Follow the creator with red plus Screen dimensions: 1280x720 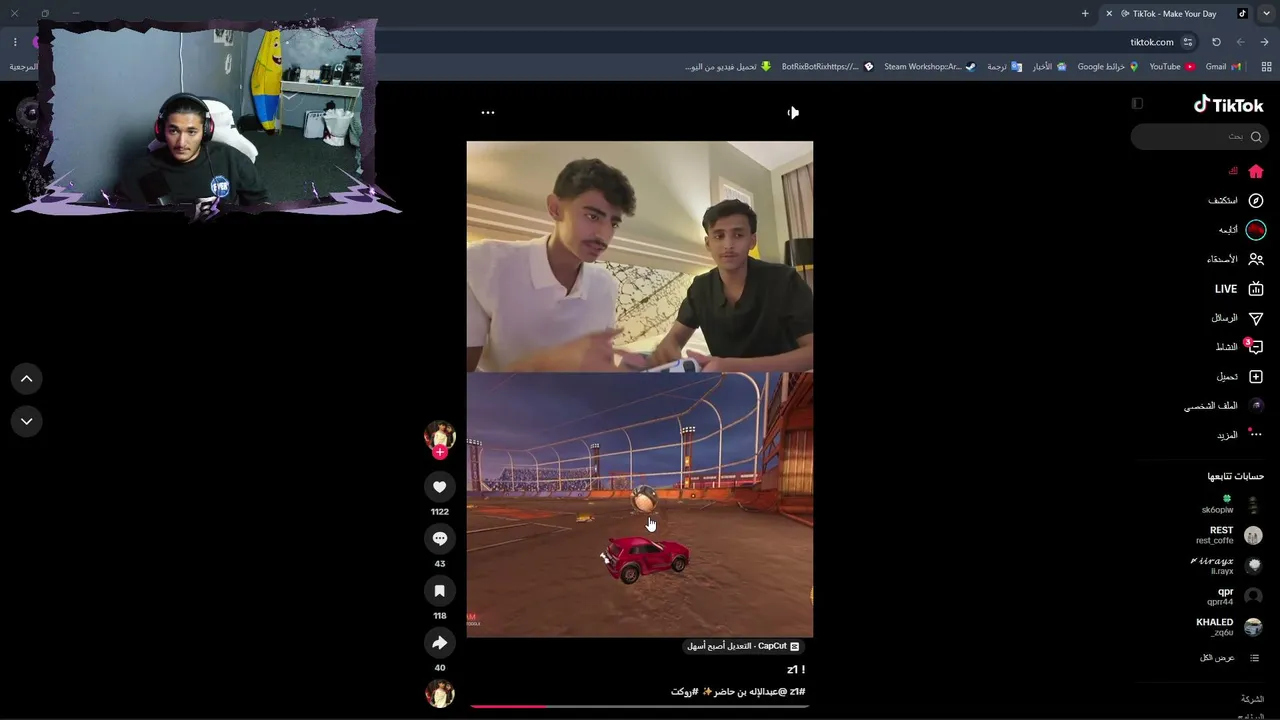pos(439,452)
